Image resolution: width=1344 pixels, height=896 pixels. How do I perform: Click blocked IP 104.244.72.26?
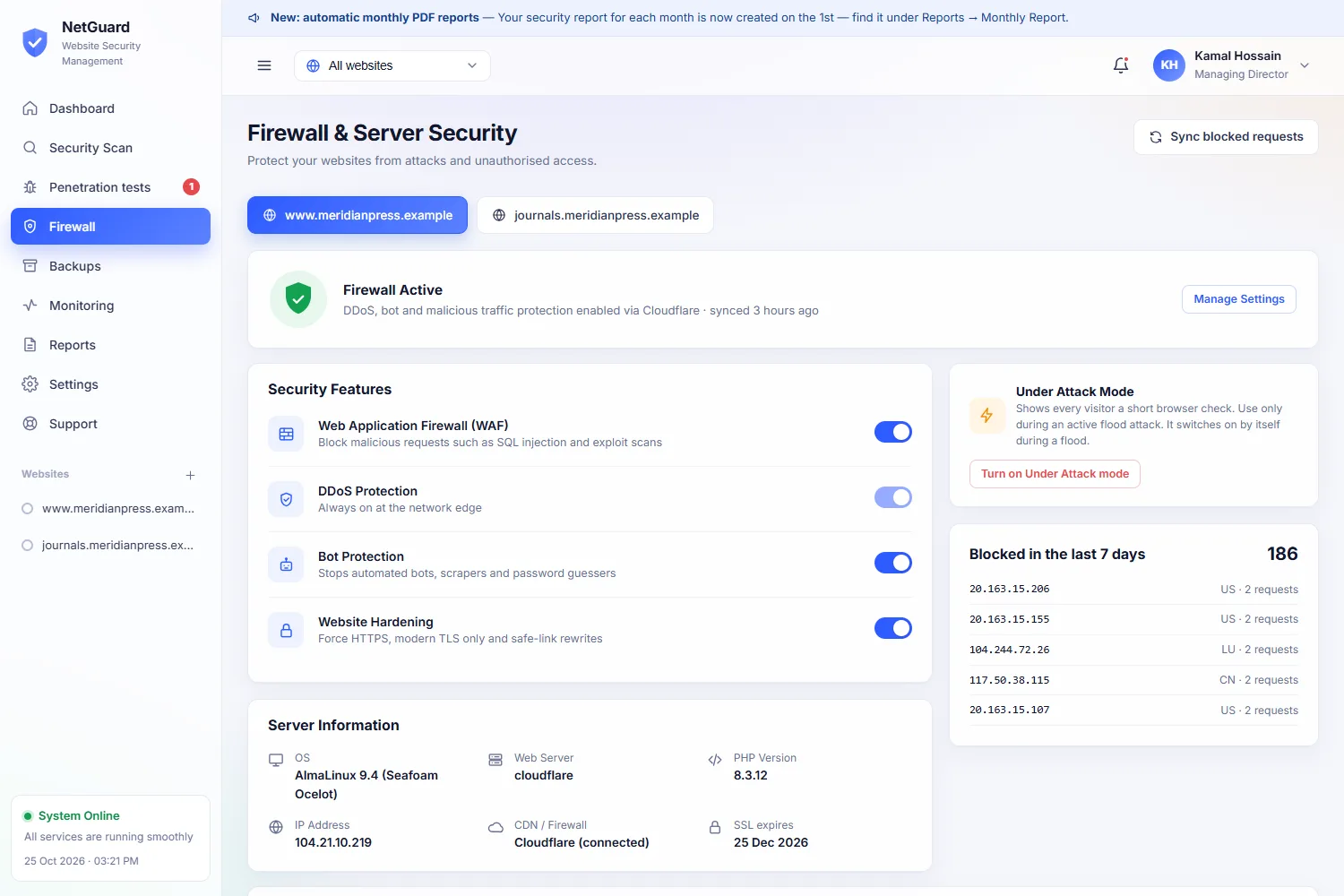tap(1009, 650)
